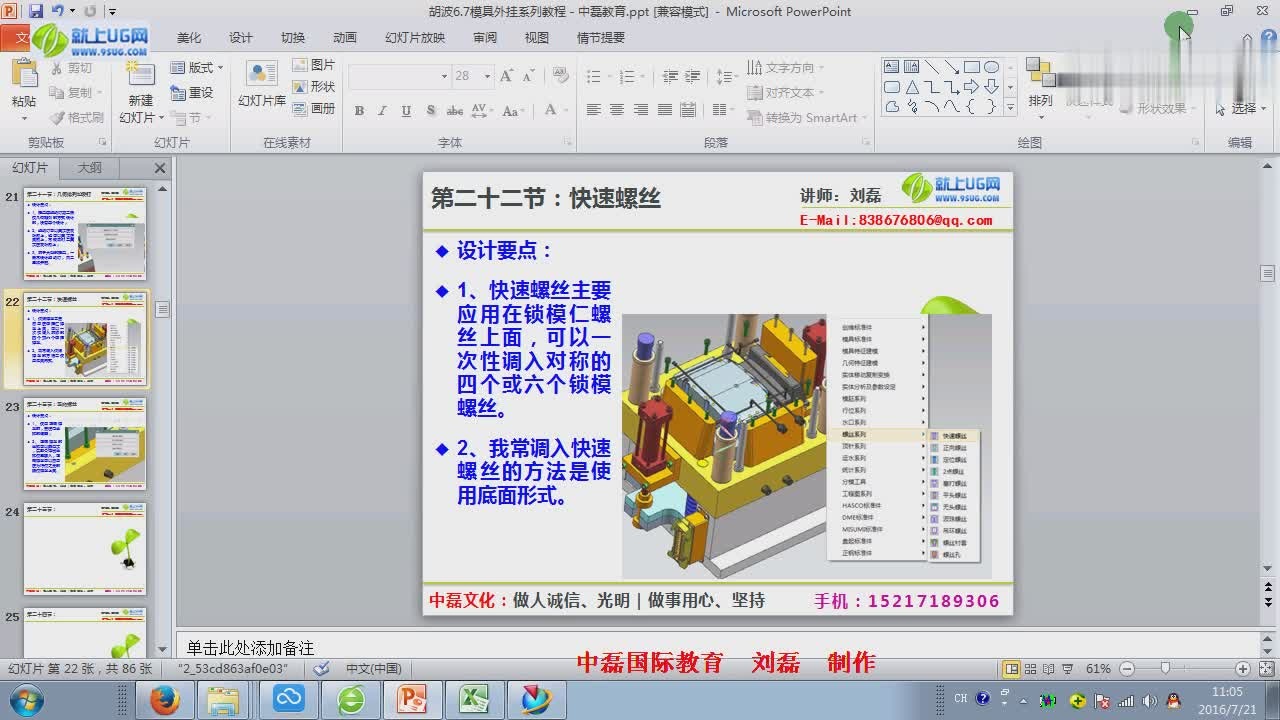Open the 幻灯片放映 slide show tab

click(415, 38)
